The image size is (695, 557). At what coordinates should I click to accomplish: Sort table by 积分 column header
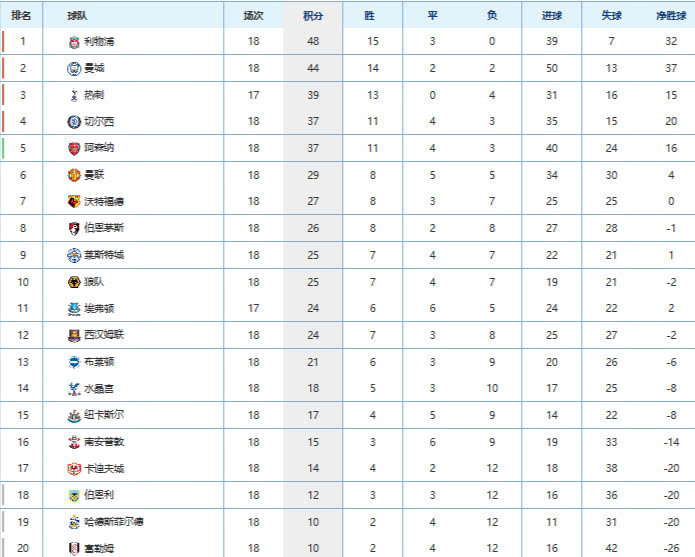[x=313, y=16]
